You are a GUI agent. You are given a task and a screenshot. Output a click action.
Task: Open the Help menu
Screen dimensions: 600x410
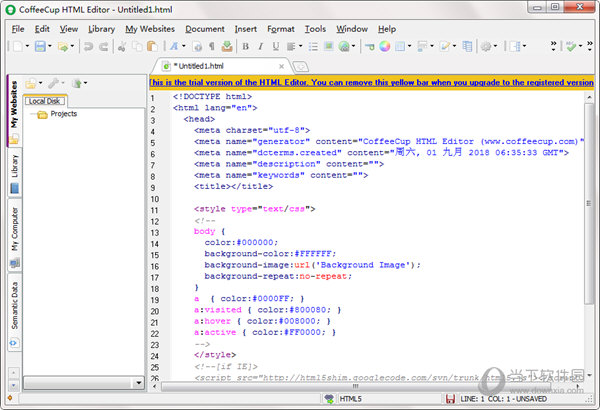387,29
